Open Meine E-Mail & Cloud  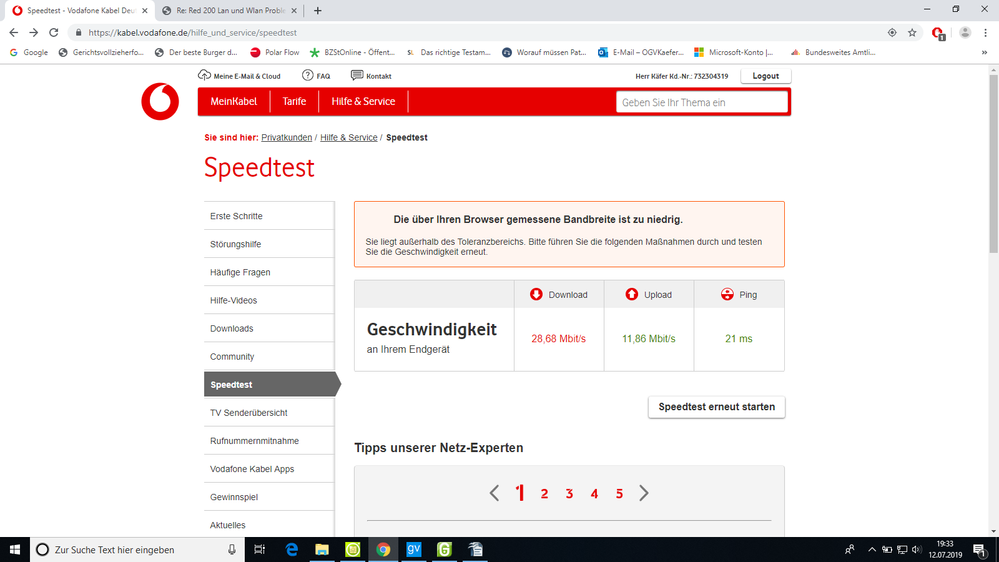(x=239, y=76)
